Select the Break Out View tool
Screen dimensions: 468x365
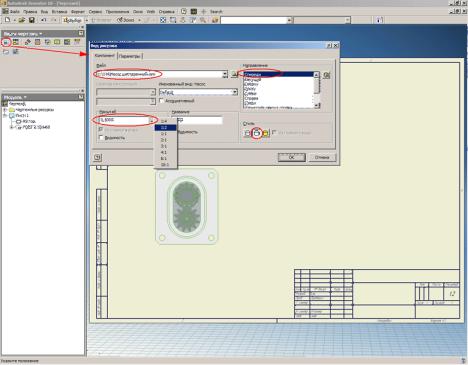point(67,42)
